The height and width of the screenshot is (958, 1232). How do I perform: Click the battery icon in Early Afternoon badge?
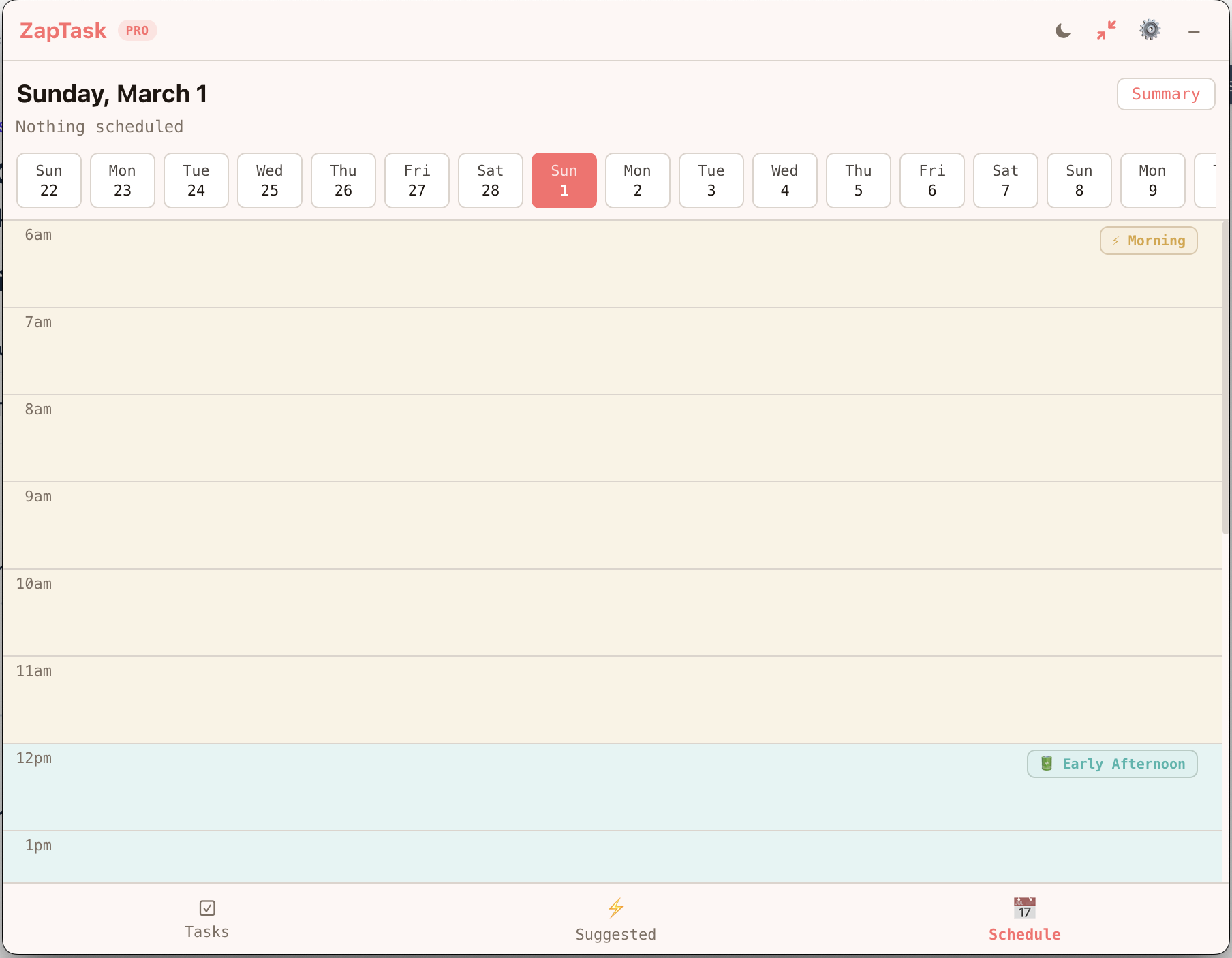[x=1047, y=763]
